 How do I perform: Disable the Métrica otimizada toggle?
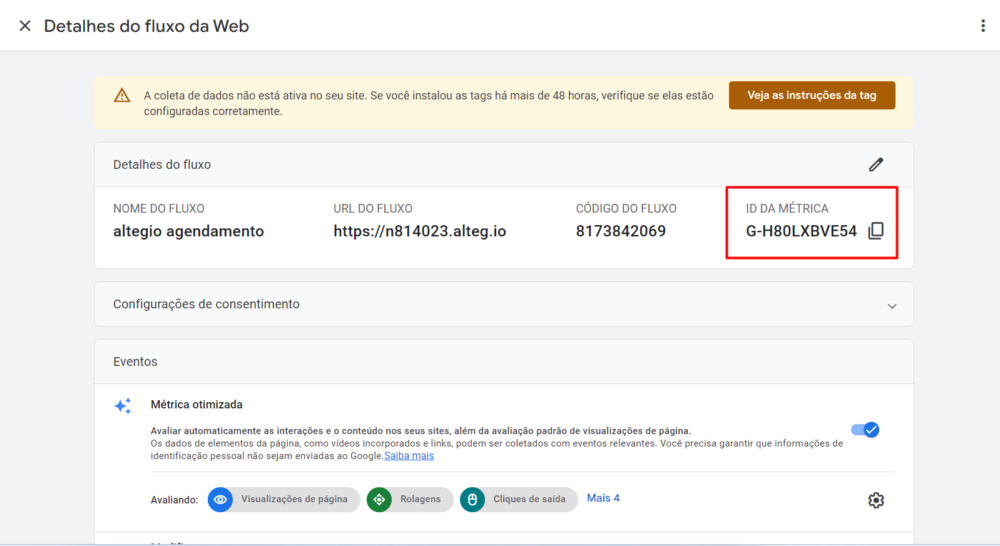(864, 430)
